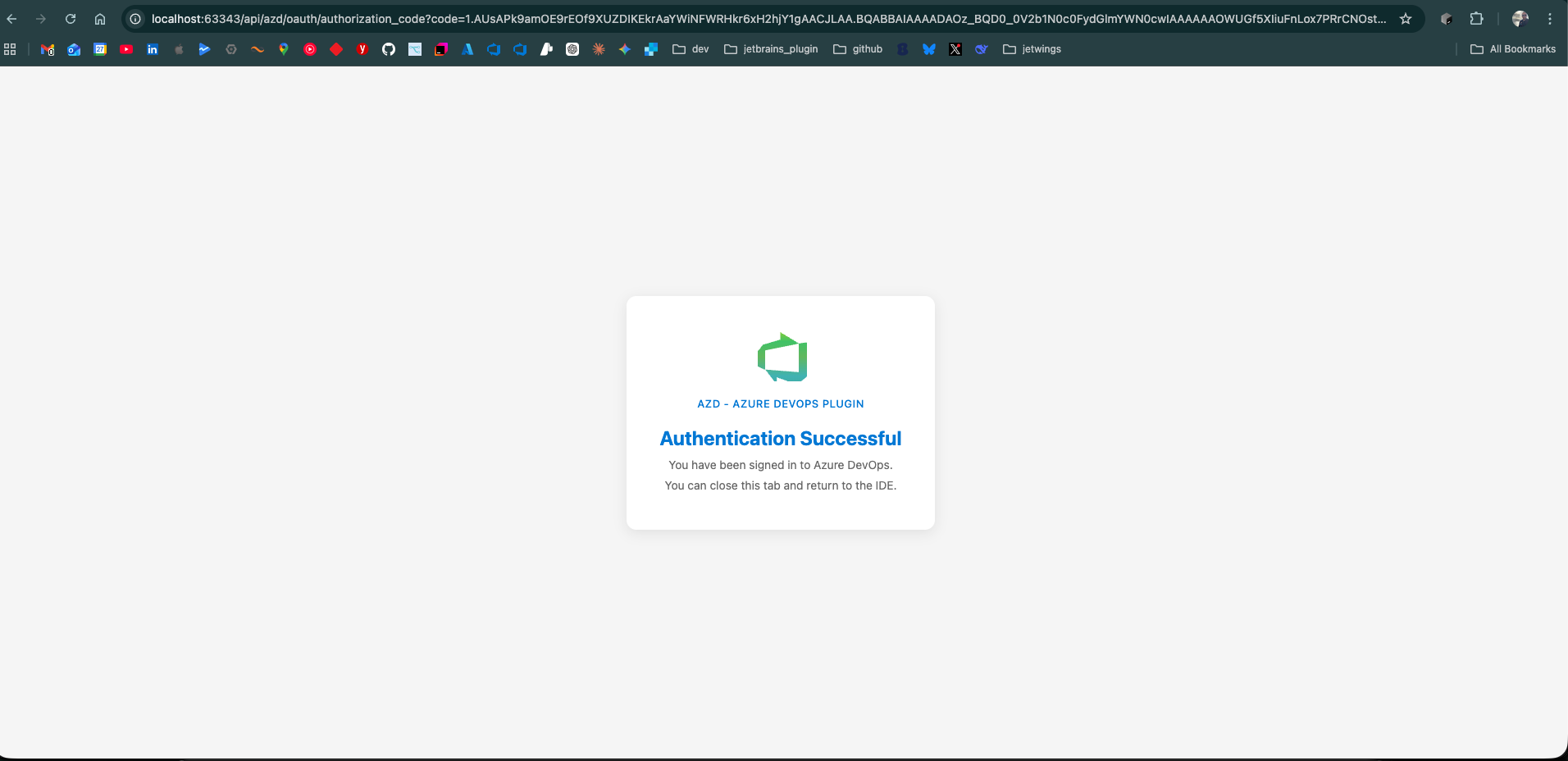
Task: Open the Chrome three-dot menu
Action: click(1550, 19)
